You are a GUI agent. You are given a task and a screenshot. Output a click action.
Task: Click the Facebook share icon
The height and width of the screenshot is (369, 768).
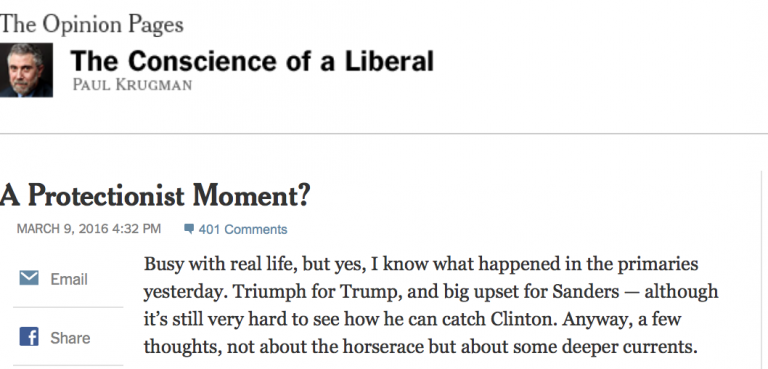(x=29, y=337)
